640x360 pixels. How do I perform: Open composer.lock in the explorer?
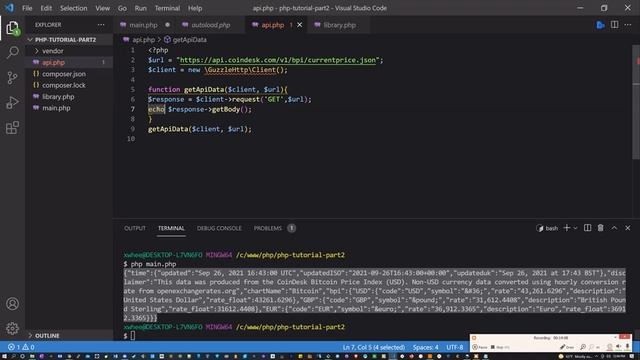(64, 85)
